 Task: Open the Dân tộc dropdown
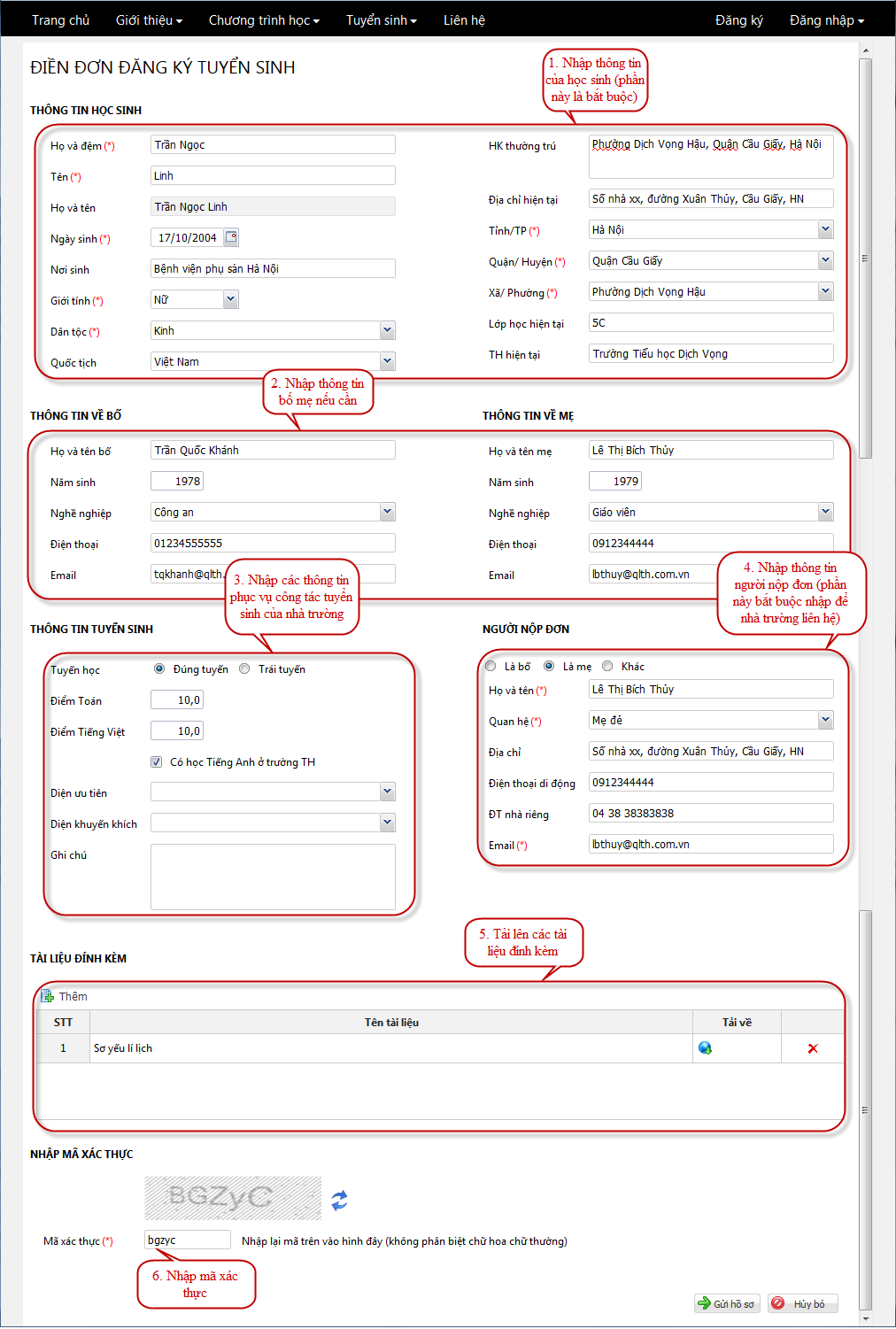pyautogui.click(x=388, y=330)
